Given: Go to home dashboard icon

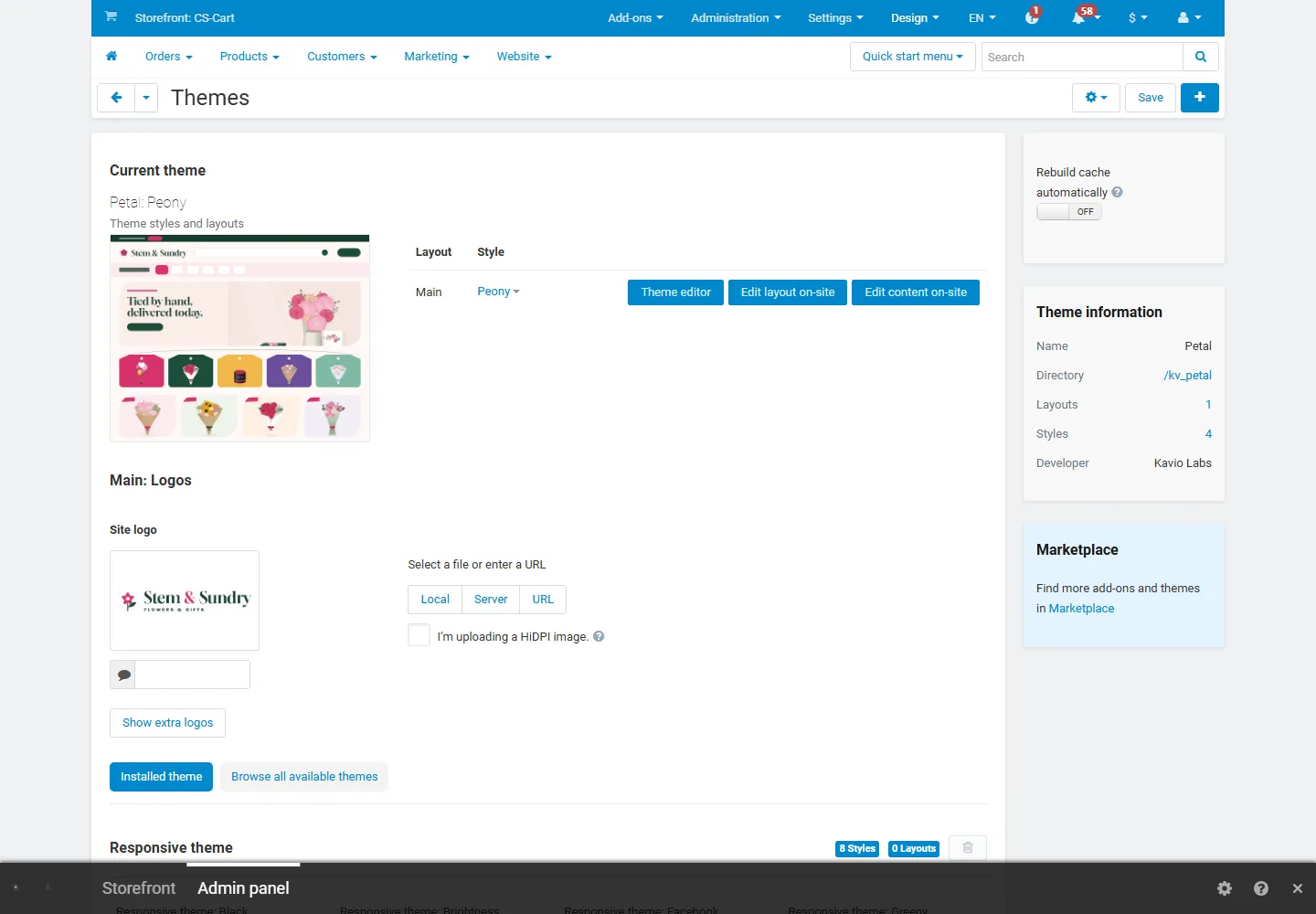Looking at the screenshot, I should 111,56.
